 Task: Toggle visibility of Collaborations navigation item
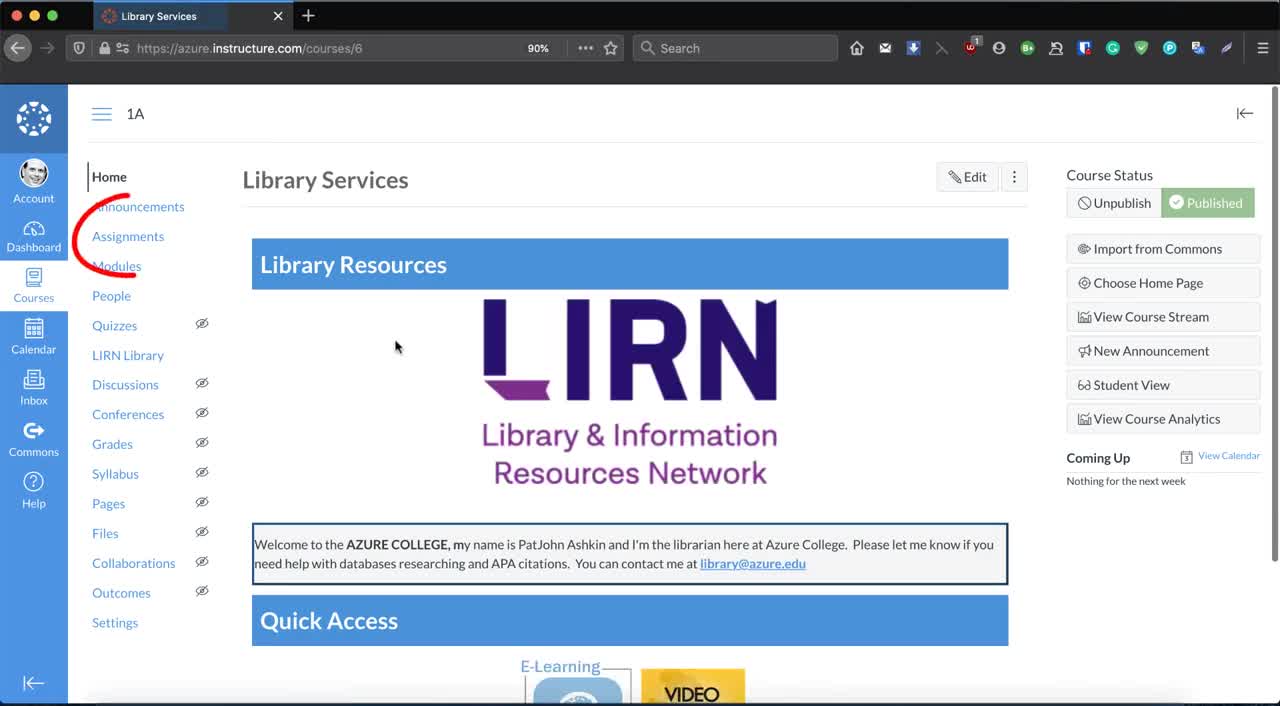202,561
